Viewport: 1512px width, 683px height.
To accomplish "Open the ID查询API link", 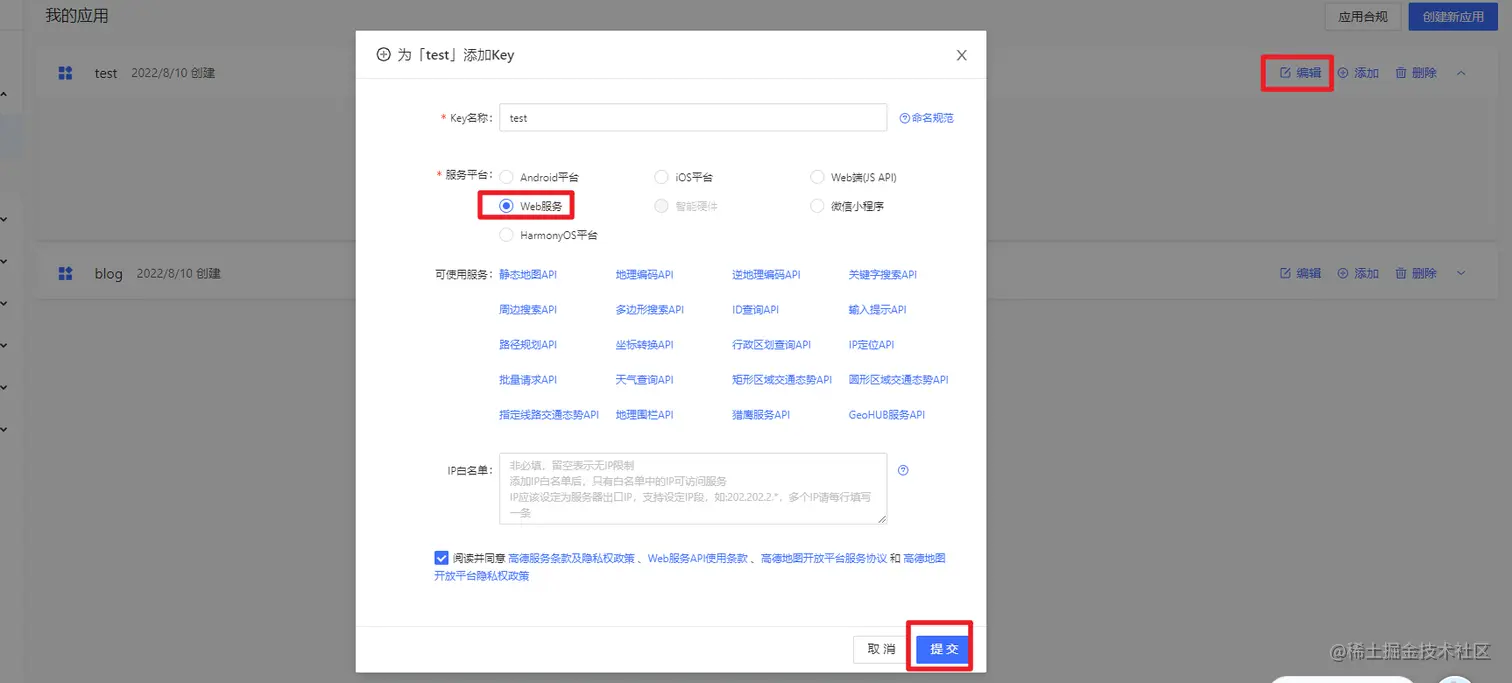I will click(x=755, y=310).
